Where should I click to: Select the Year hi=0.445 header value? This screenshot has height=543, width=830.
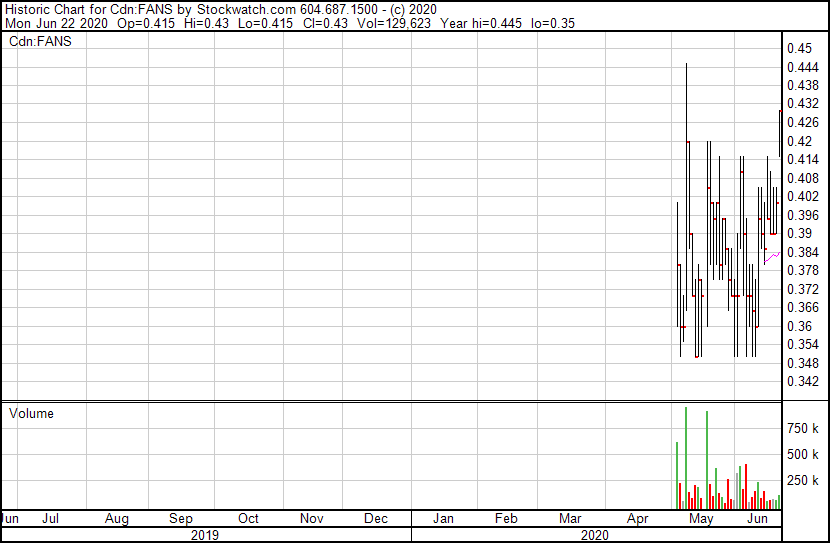point(481,23)
